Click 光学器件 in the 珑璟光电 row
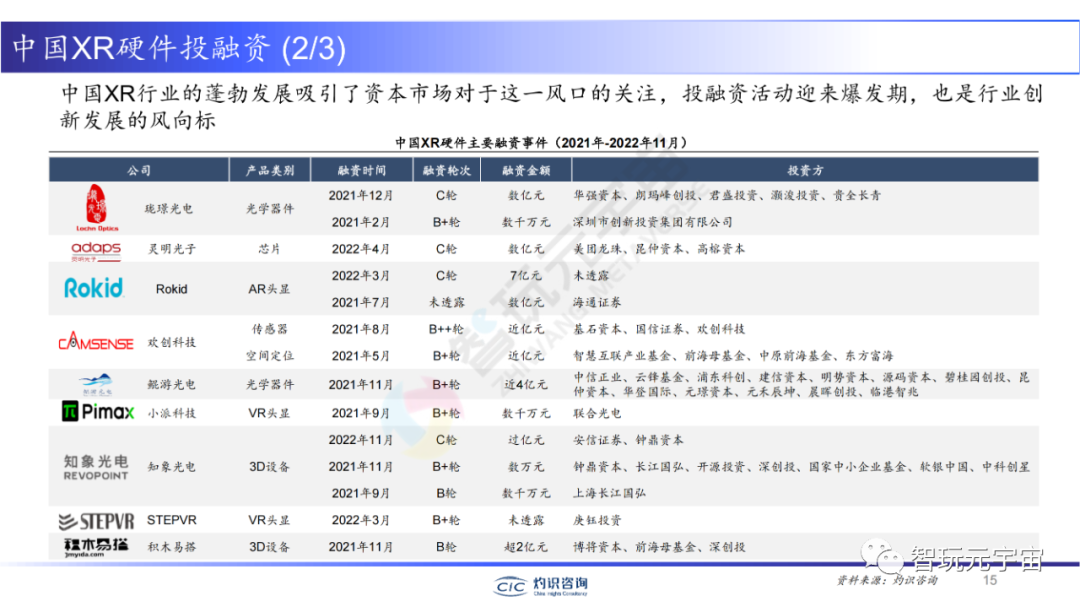This screenshot has width=1080, height=607. point(270,209)
